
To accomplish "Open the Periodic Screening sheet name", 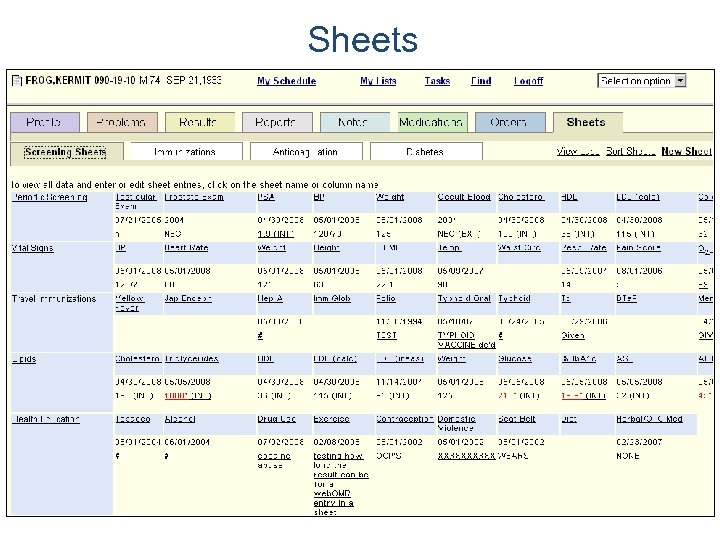I will 50,197.
